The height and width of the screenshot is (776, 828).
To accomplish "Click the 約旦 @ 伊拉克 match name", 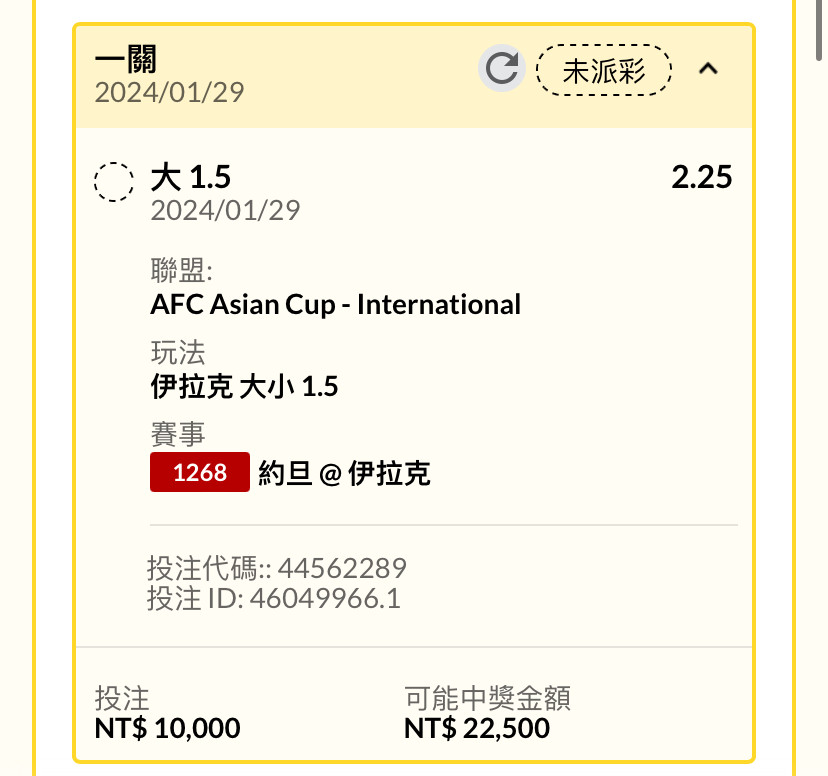I will point(344,473).
